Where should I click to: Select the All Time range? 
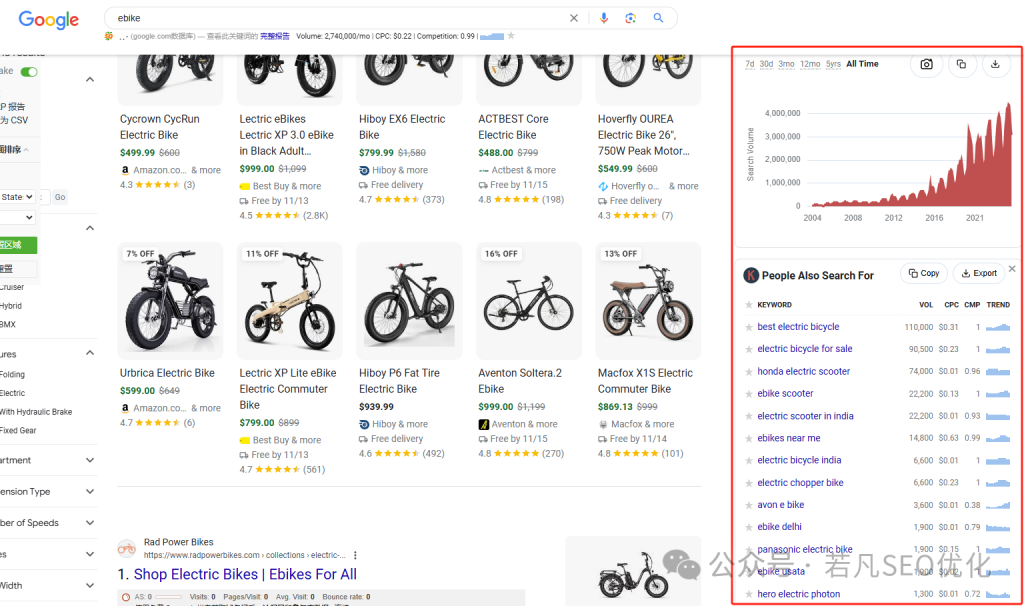click(862, 64)
